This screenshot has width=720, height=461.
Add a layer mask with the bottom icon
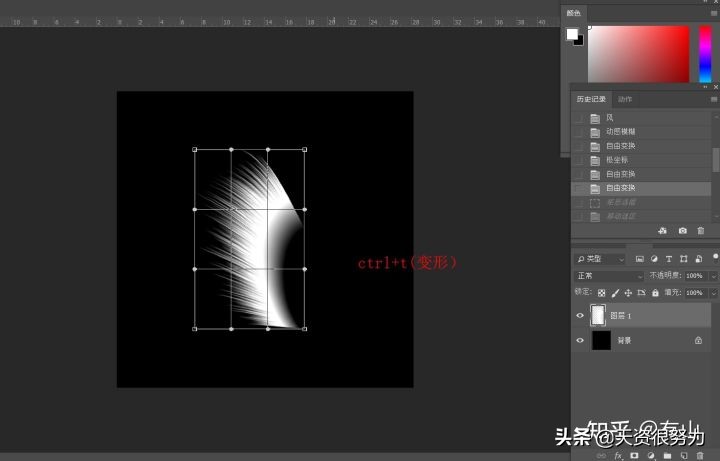634,455
